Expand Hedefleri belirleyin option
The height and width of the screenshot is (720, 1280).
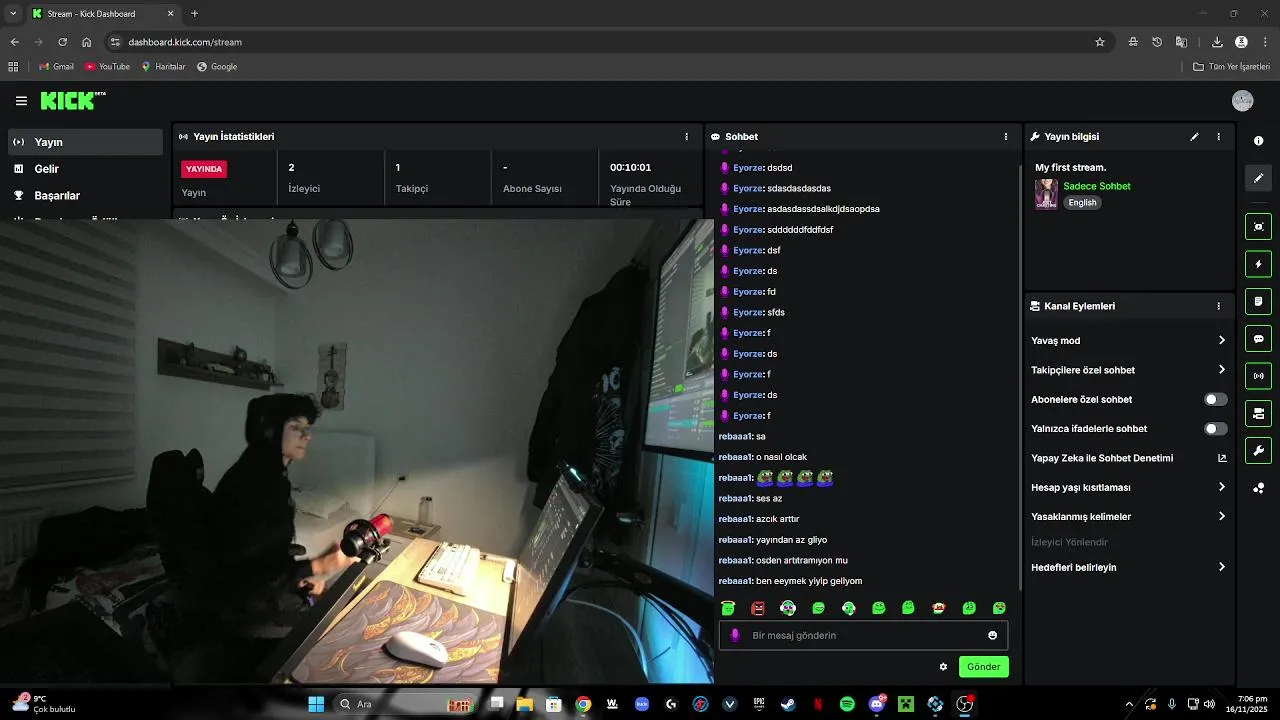click(x=1129, y=567)
